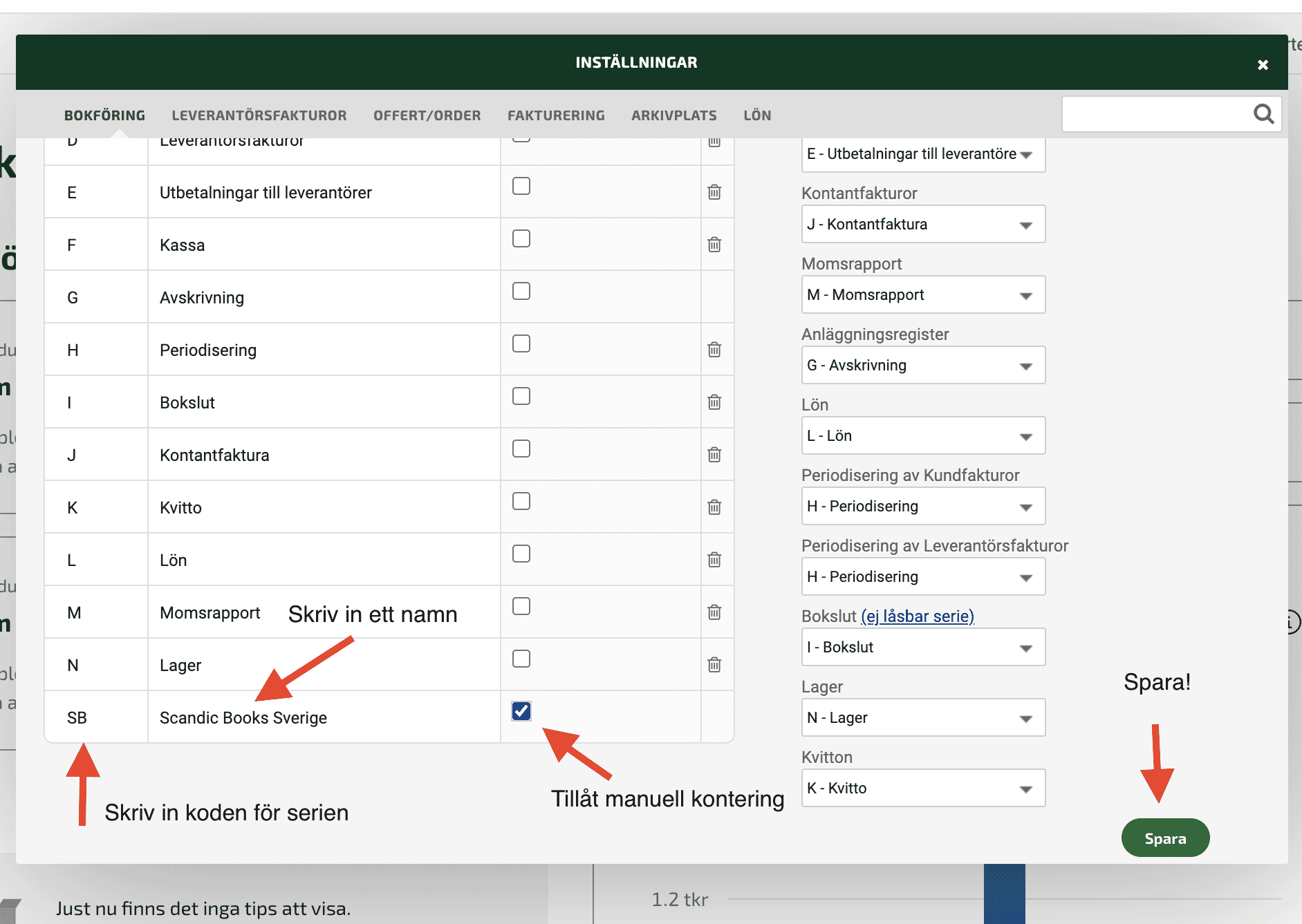Viewport: 1302px width, 924px height.
Task: Click series code N cell
Action: (96, 665)
